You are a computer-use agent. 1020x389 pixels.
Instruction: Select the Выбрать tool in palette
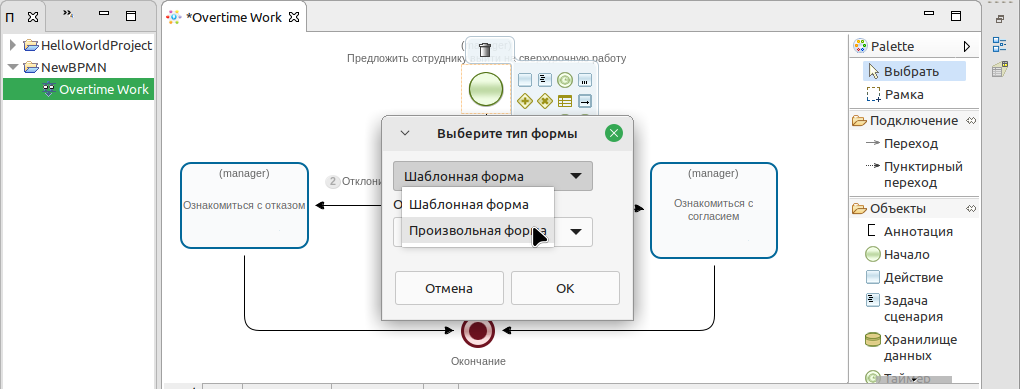914,71
